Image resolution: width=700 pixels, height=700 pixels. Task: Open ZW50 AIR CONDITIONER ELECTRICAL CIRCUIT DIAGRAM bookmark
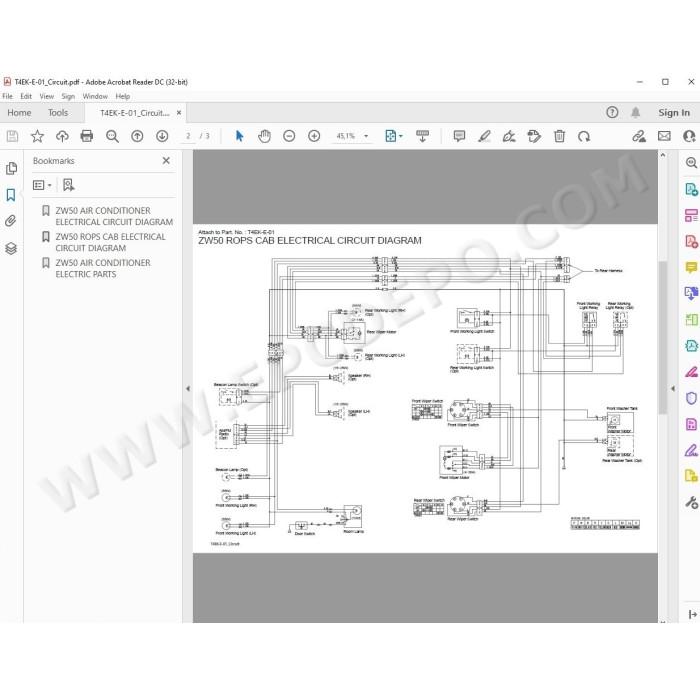point(114,216)
